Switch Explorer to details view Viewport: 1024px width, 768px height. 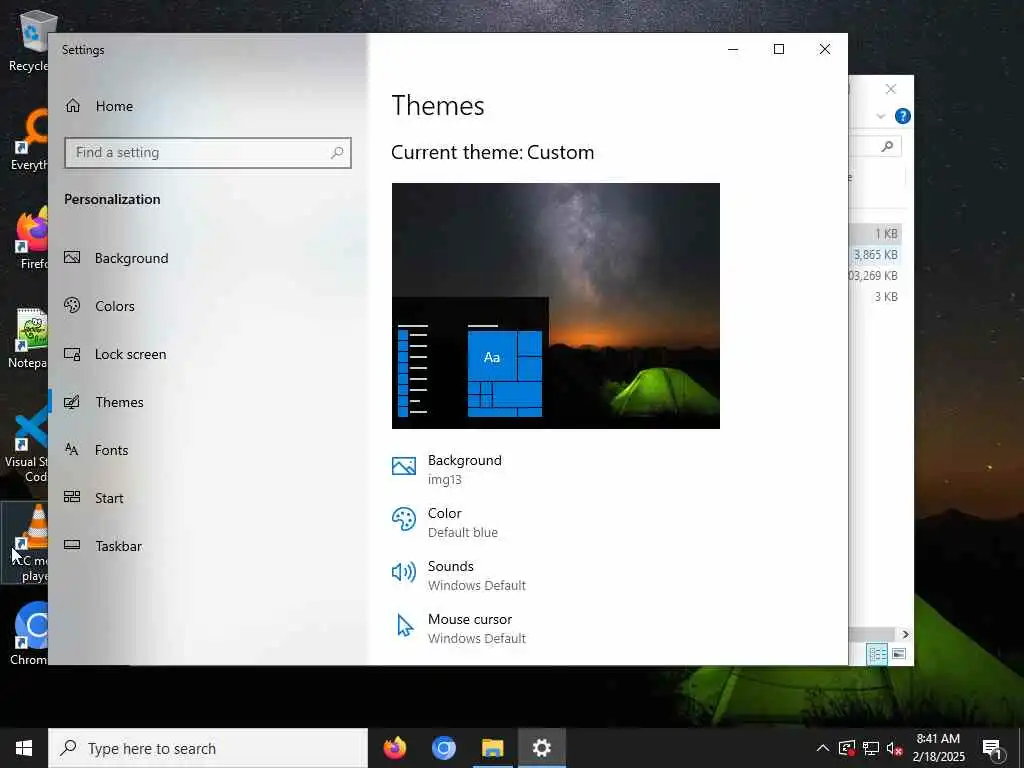[x=877, y=654]
